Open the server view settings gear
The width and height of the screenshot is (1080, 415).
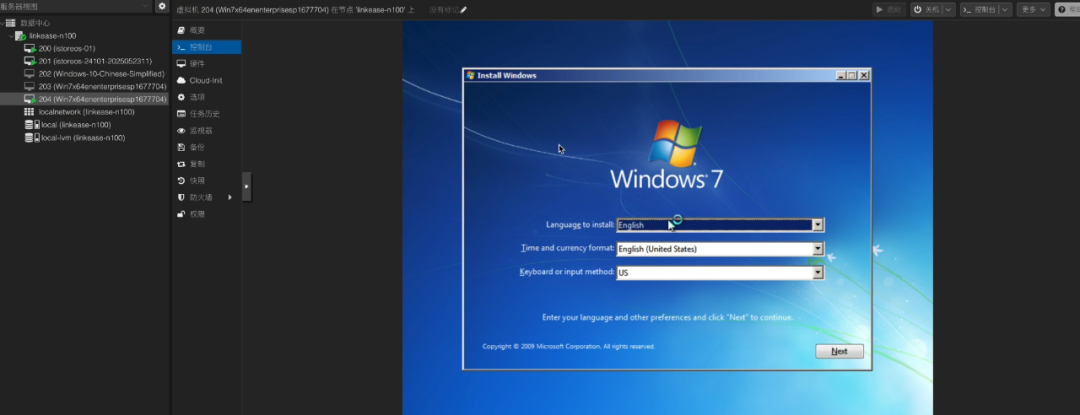click(x=162, y=6)
